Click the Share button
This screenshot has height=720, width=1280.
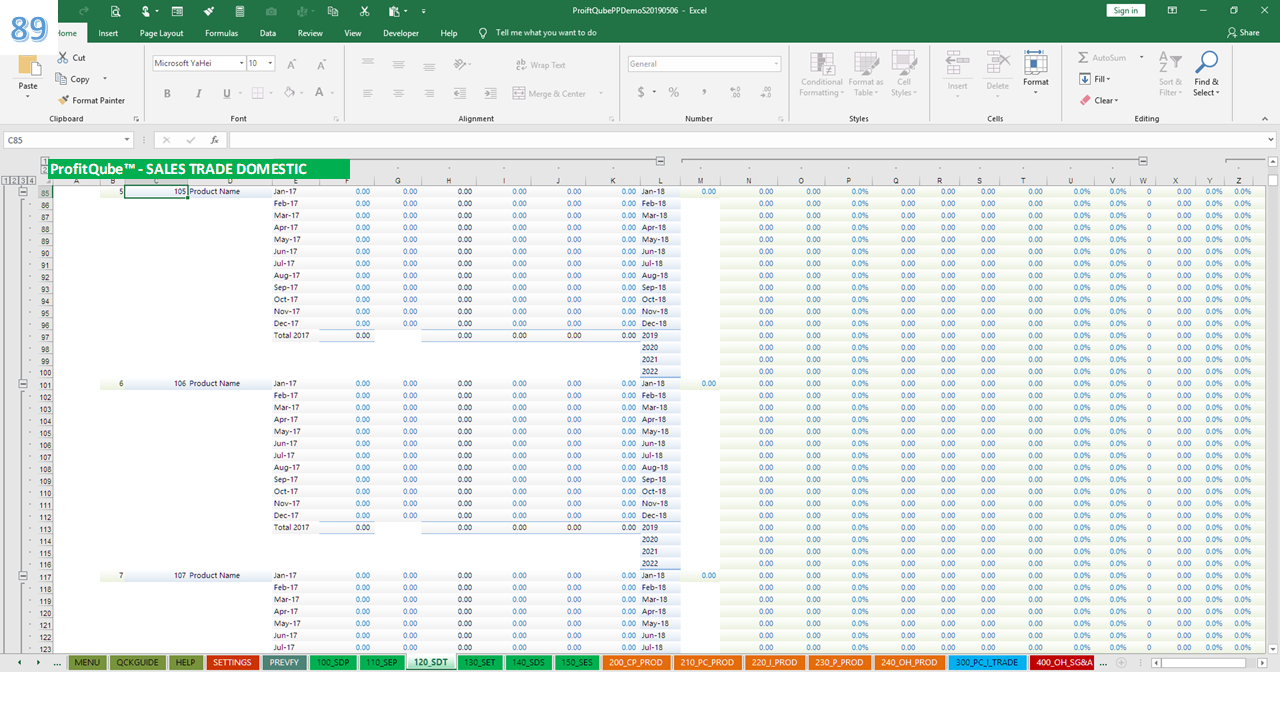(x=1243, y=33)
